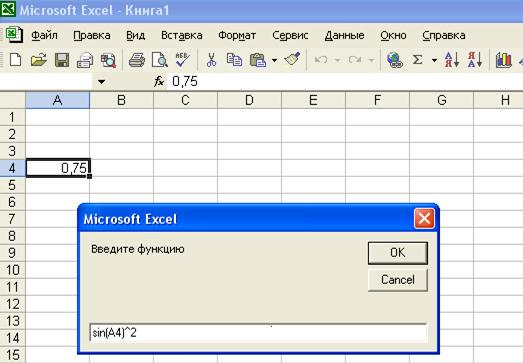Run spelling check
The height and width of the screenshot is (363, 523).
click(183, 60)
